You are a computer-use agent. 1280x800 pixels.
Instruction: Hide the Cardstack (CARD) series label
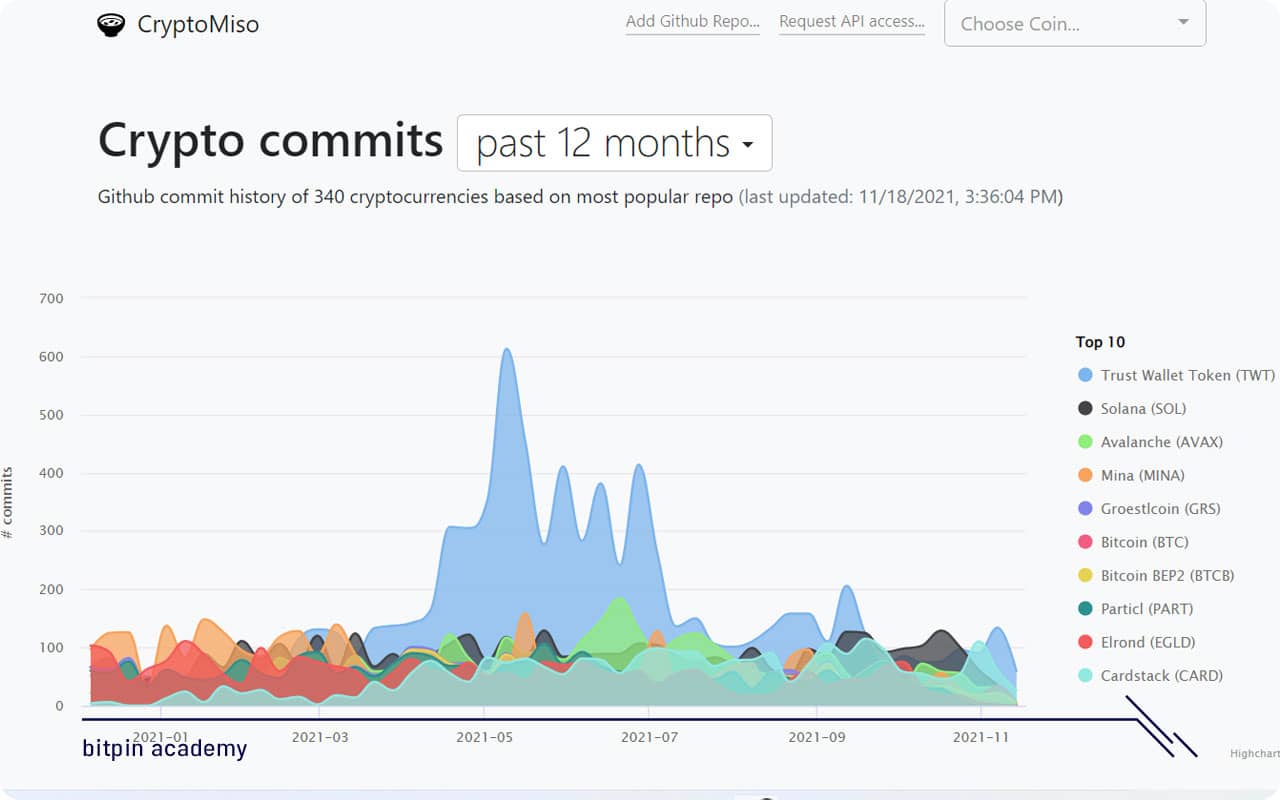click(1162, 676)
